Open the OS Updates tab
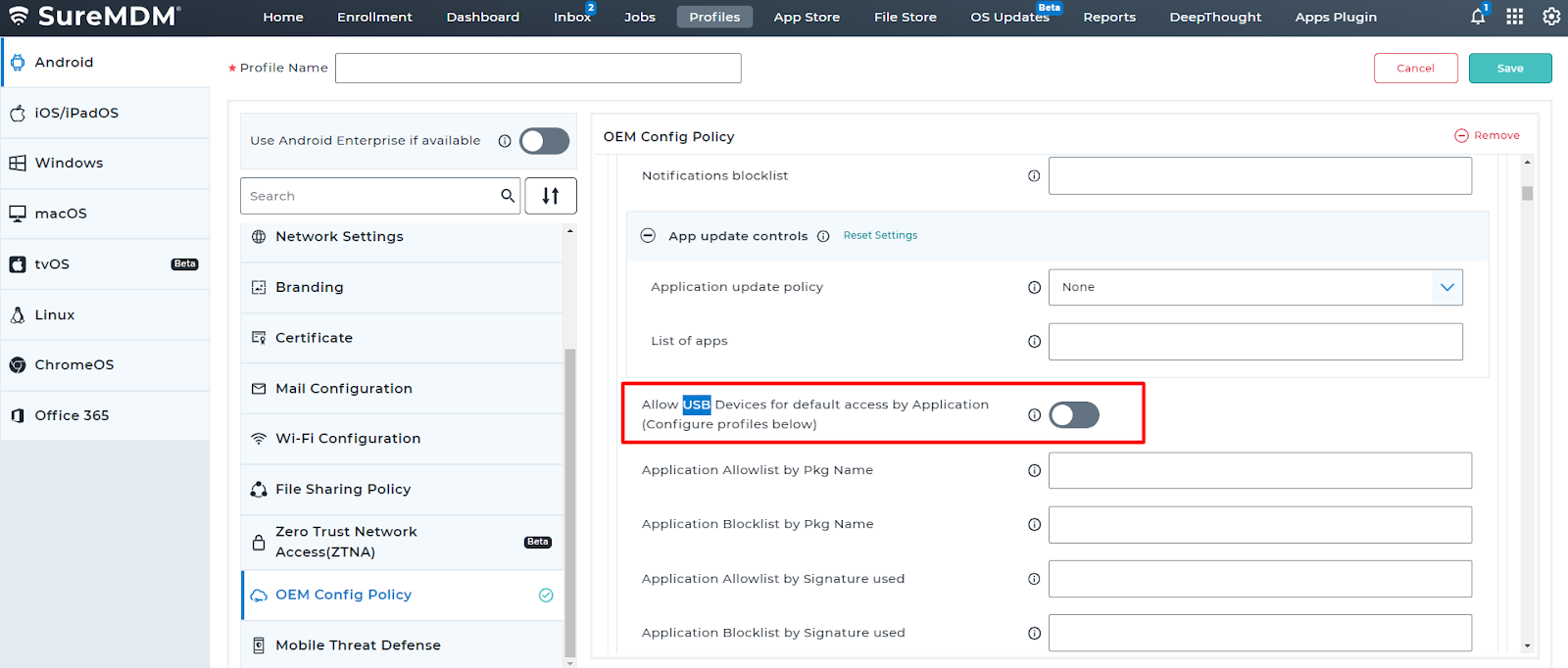Screen dimensions: 1568x668 (1009, 17)
